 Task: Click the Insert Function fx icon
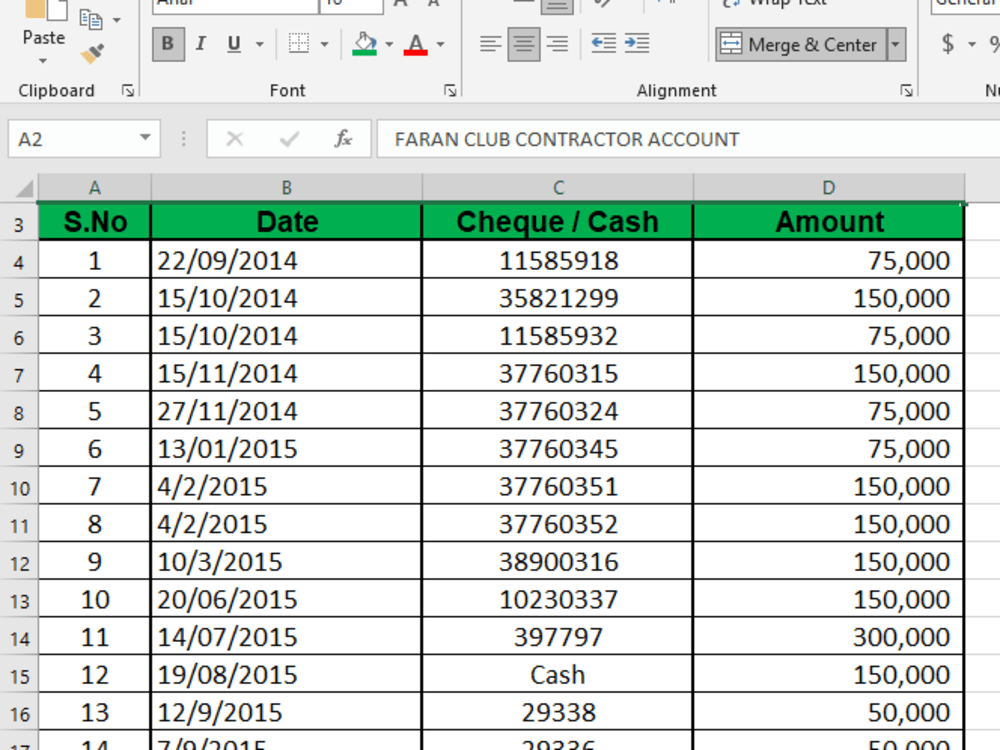(x=343, y=139)
